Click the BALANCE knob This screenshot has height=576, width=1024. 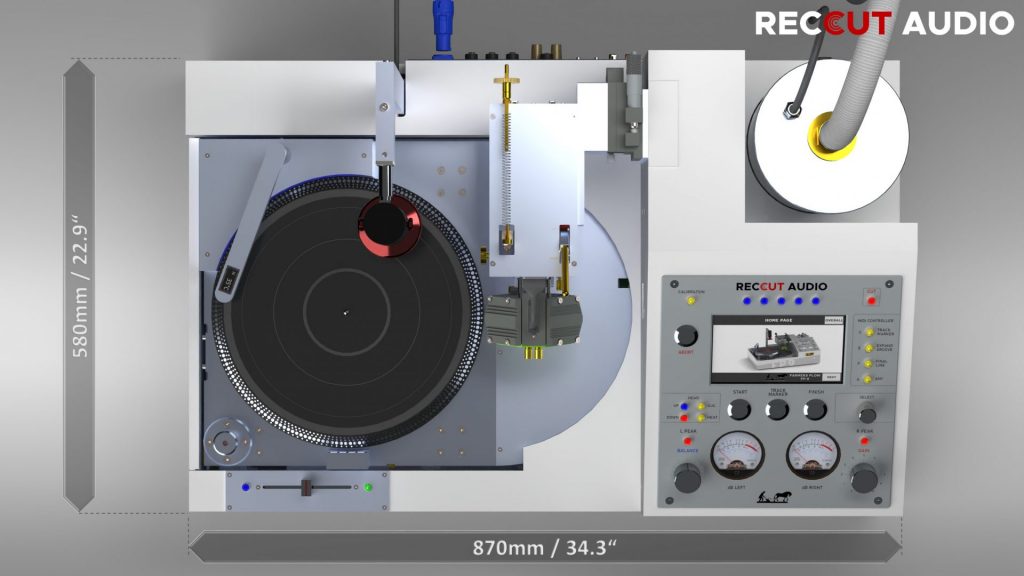coord(687,477)
